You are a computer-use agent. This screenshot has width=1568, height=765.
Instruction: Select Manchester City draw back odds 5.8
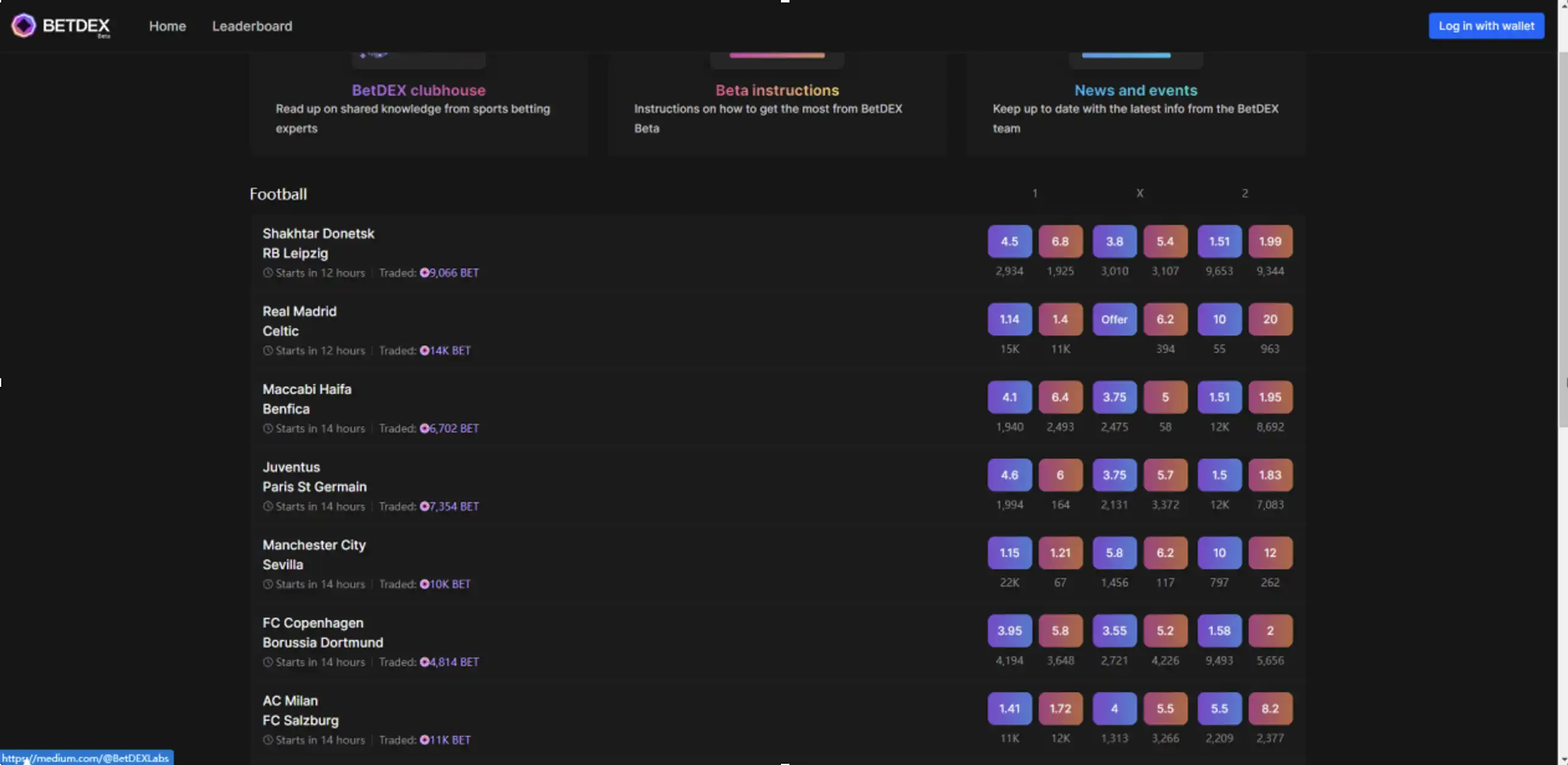pos(1114,553)
